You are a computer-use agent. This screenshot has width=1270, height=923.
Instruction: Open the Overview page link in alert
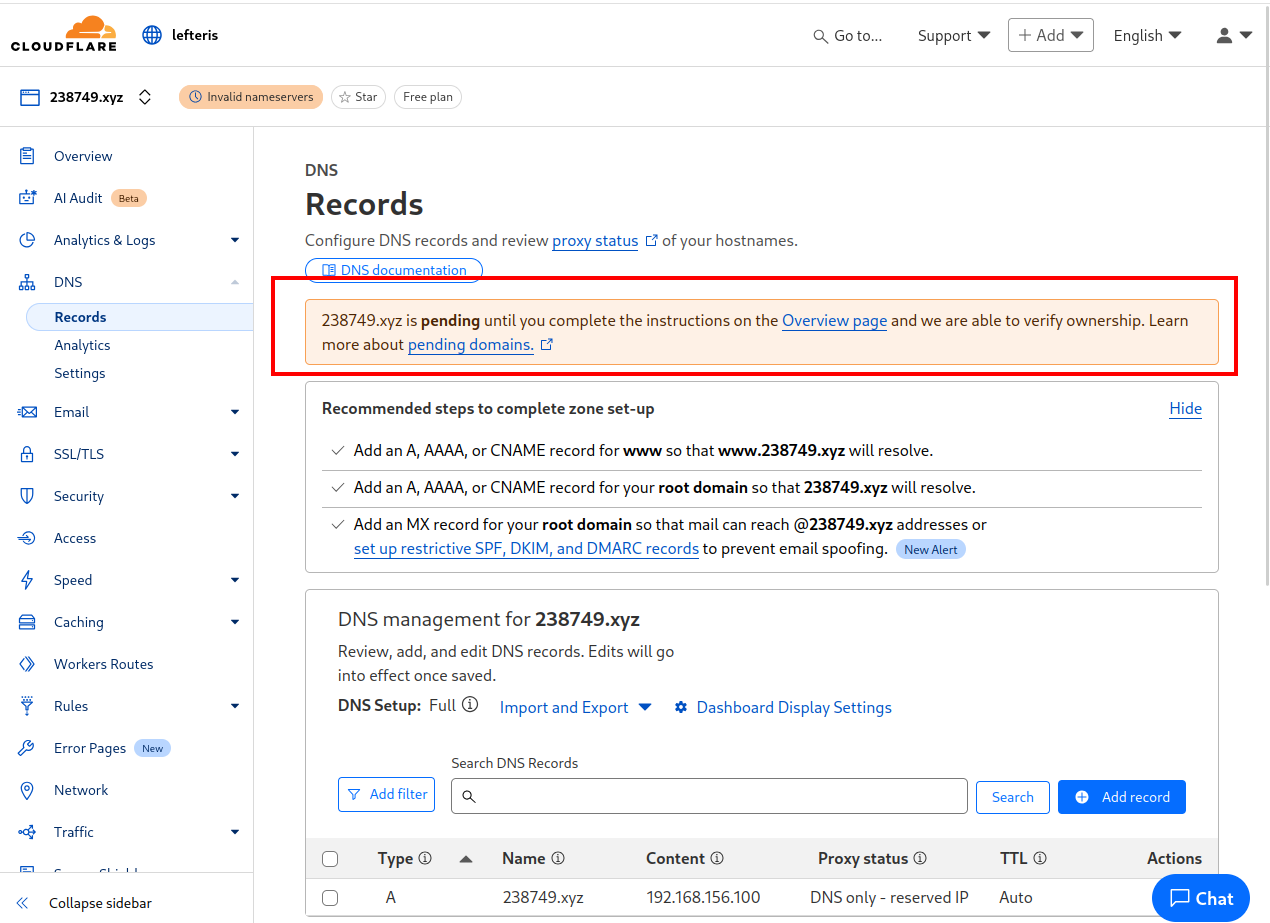(834, 320)
